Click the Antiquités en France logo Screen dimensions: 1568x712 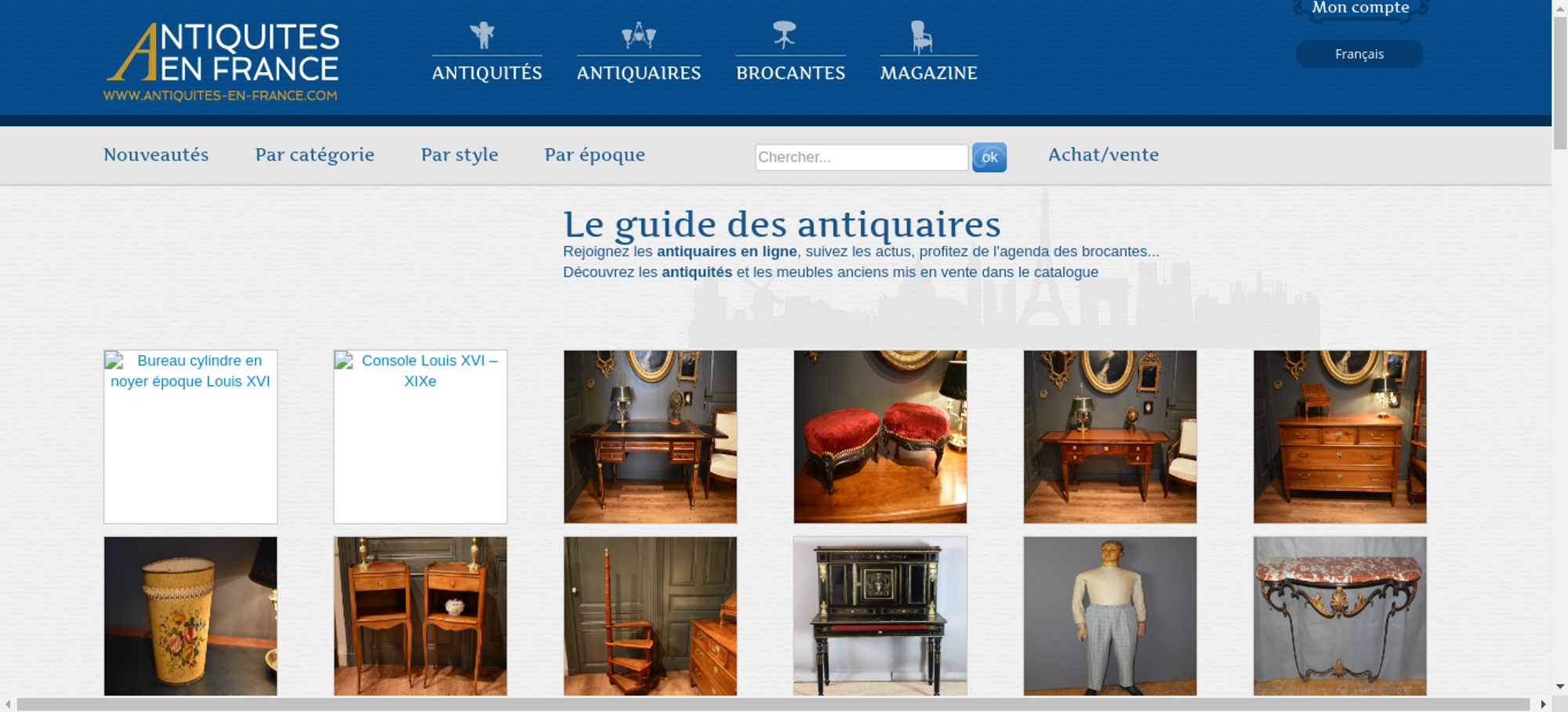(x=222, y=61)
